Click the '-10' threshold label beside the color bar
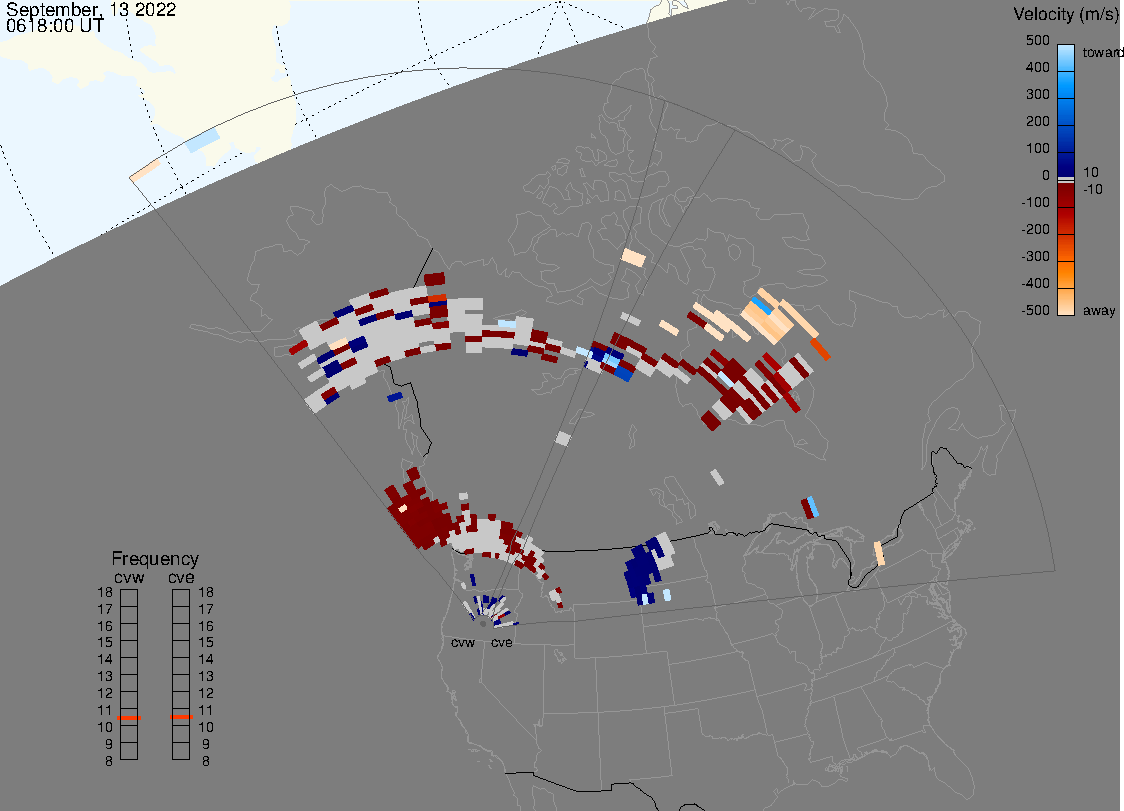The height and width of the screenshot is (811, 1124). click(x=1092, y=189)
